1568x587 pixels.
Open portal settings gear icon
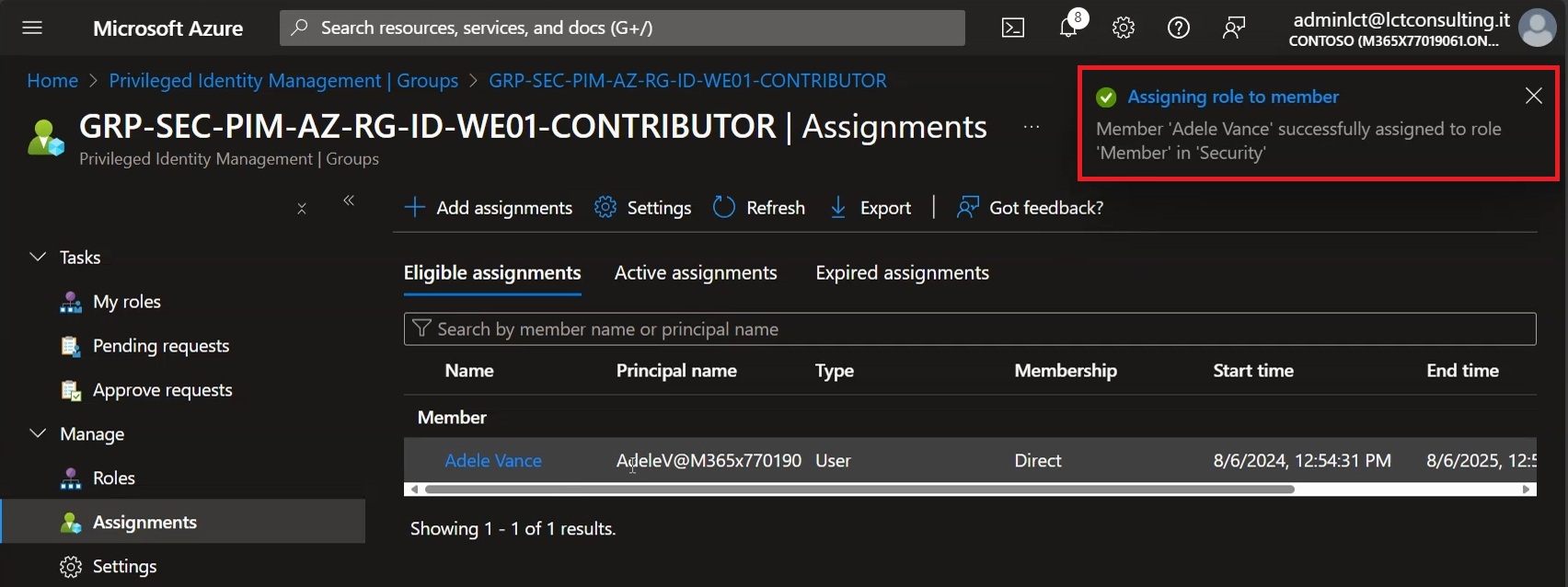click(x=1123, y=28)
